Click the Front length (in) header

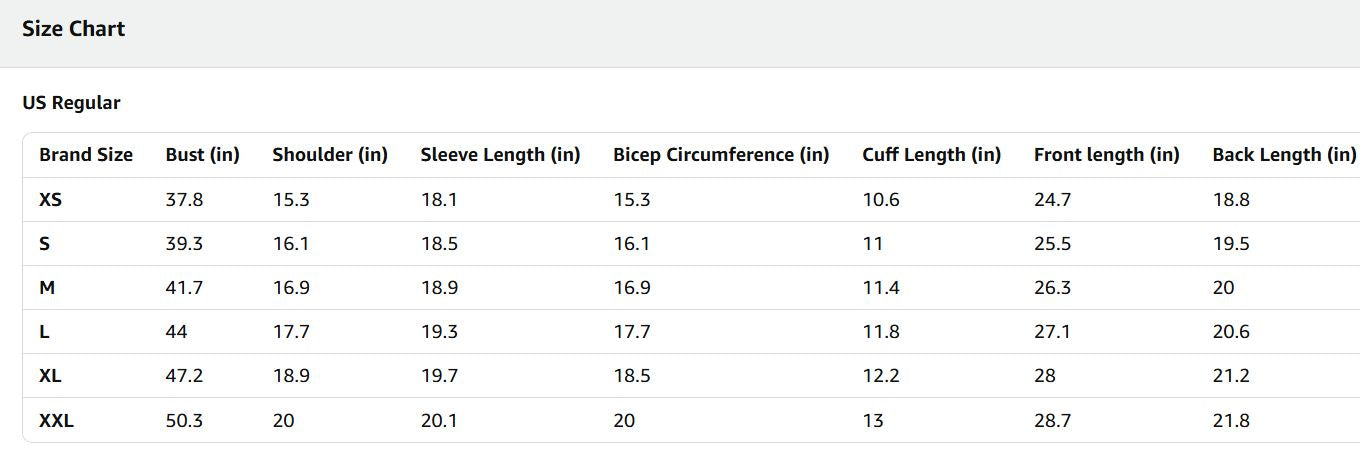(1107, 155)
